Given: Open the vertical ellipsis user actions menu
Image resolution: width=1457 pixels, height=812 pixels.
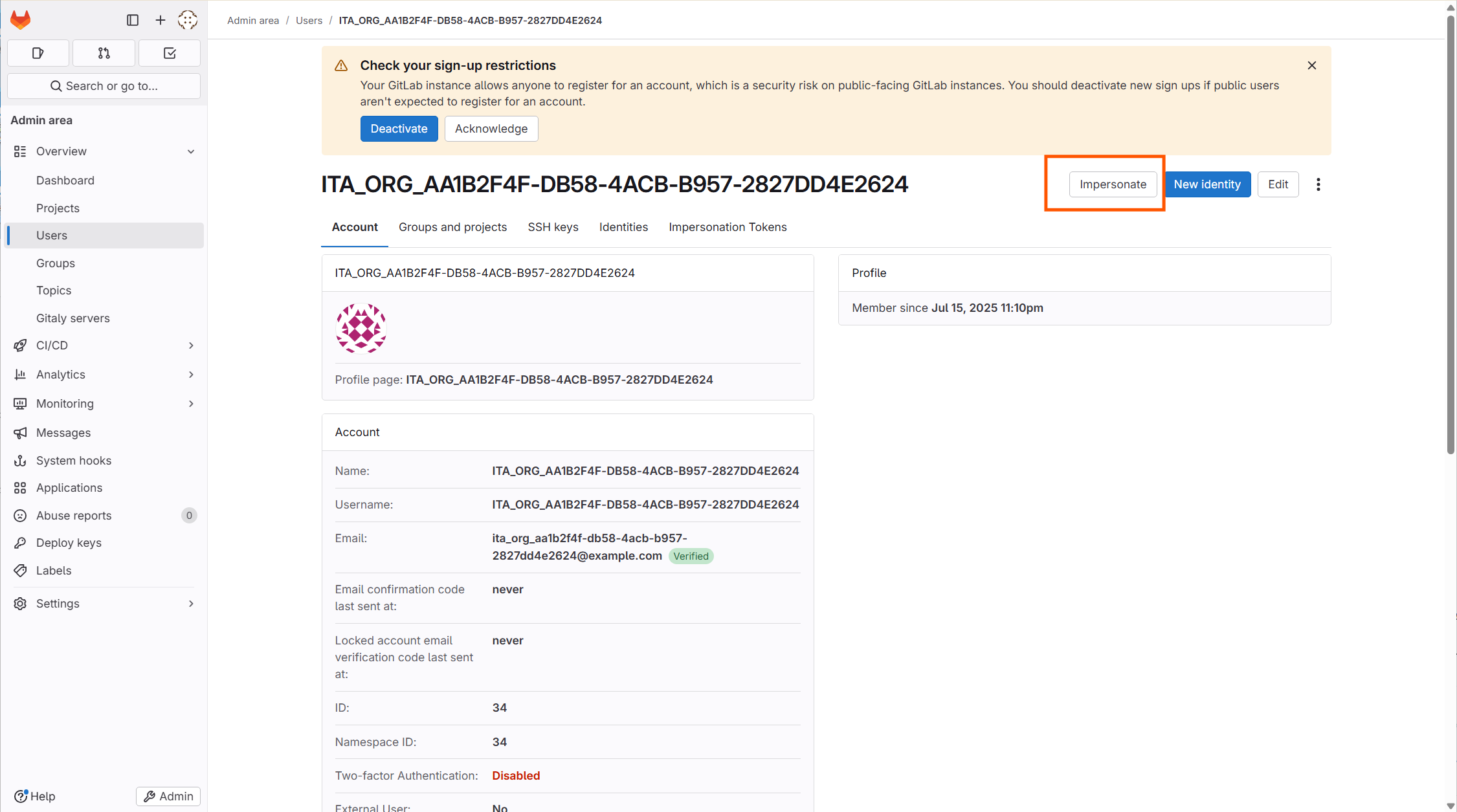Looking at the screenshot, I should tap(1318, 184).
